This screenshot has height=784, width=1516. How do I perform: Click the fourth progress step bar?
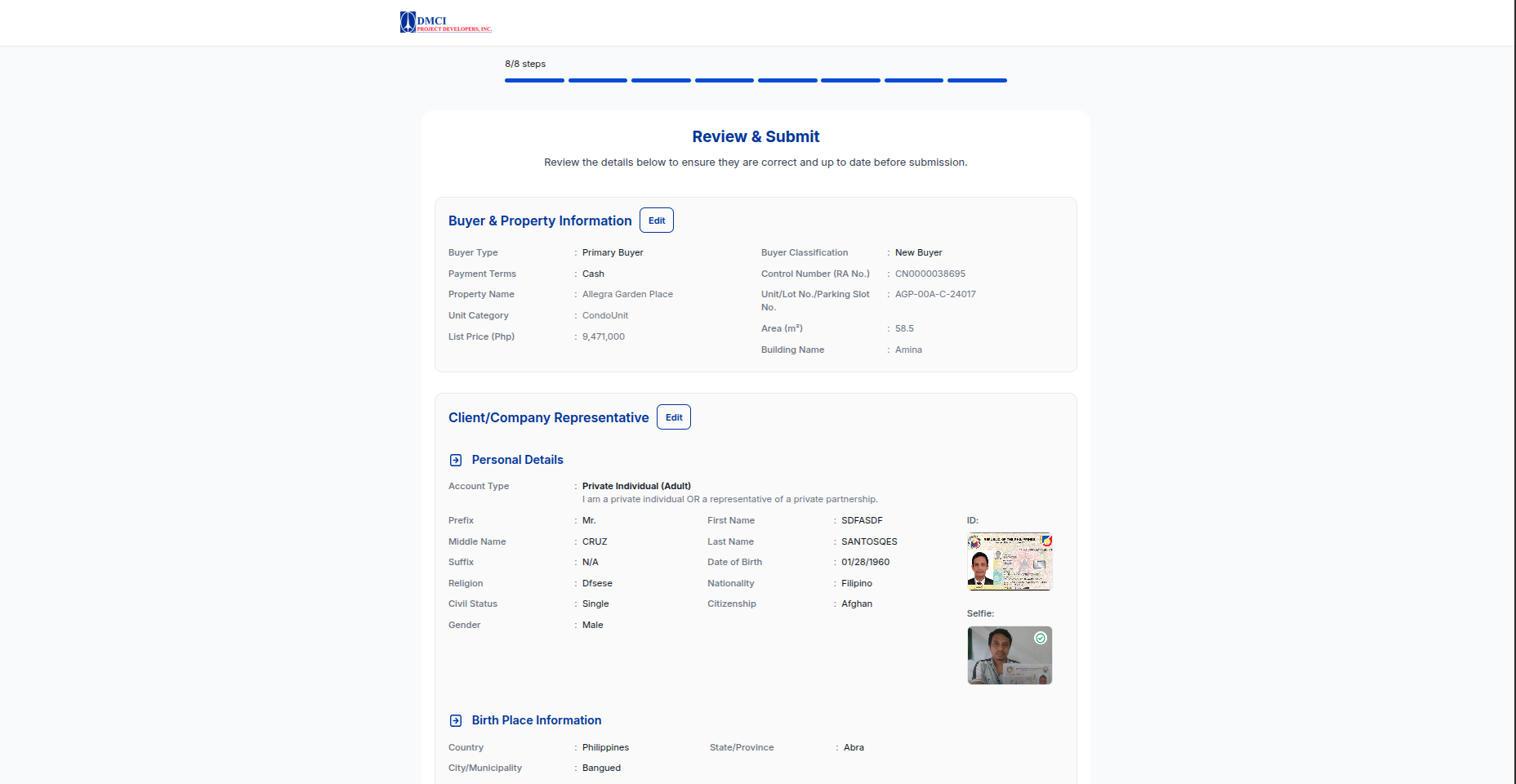pyautogui.click(x=725, y=80)
